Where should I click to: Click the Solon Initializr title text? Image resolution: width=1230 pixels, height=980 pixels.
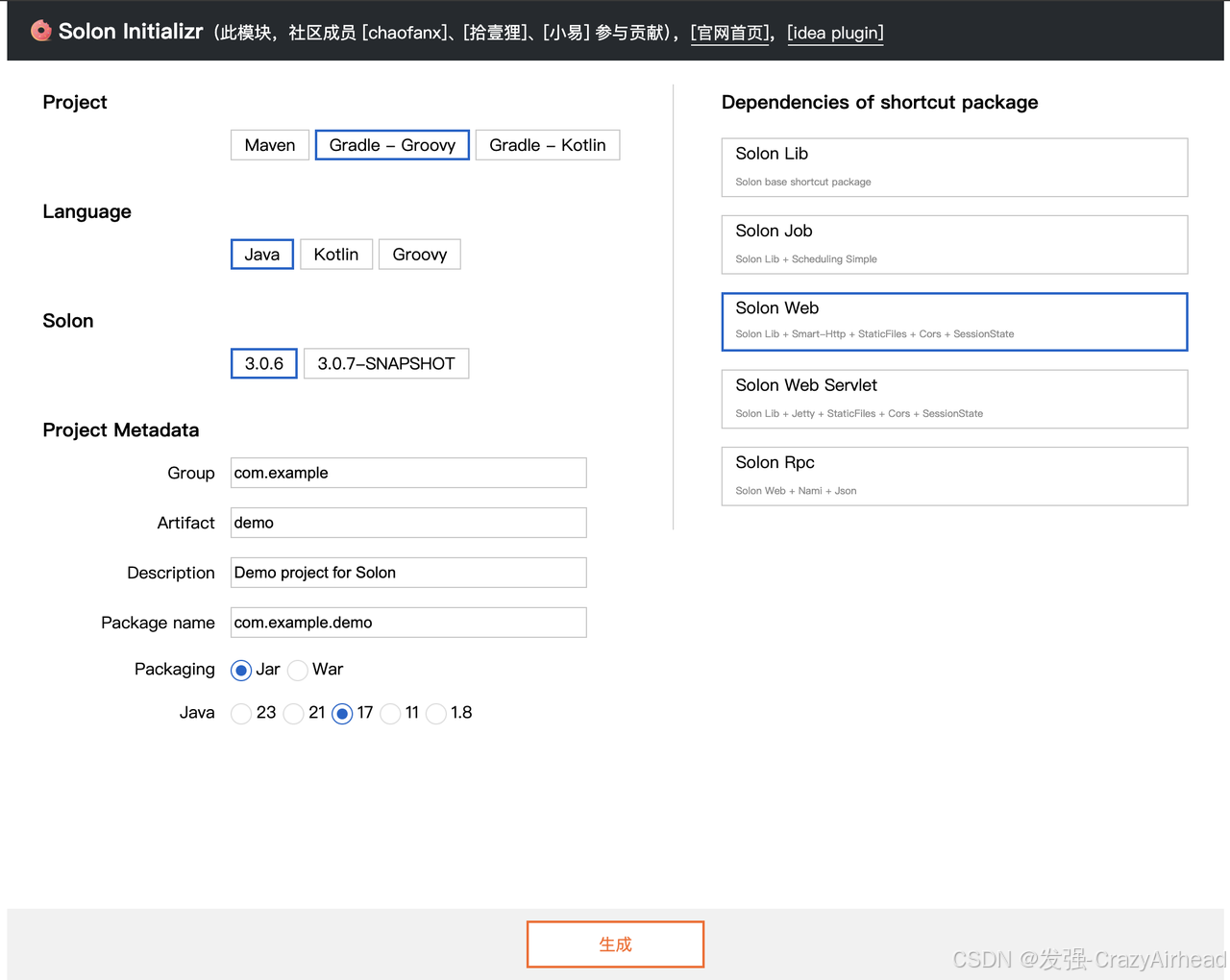point(131,31)
